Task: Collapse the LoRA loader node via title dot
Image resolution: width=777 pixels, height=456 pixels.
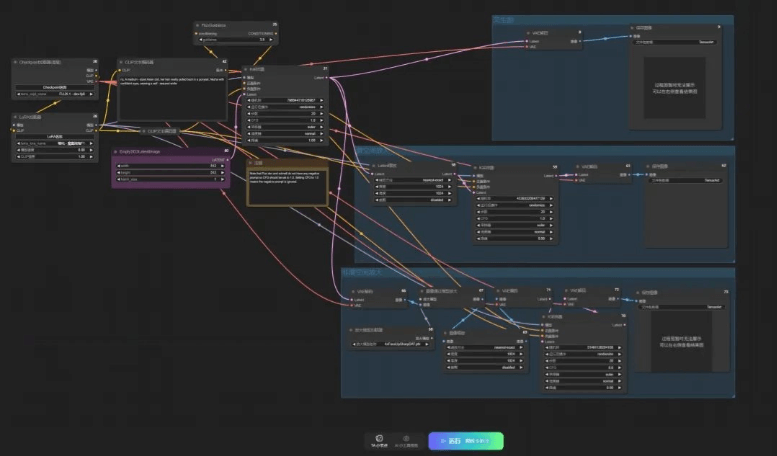Action: click(x=17, y=117)
